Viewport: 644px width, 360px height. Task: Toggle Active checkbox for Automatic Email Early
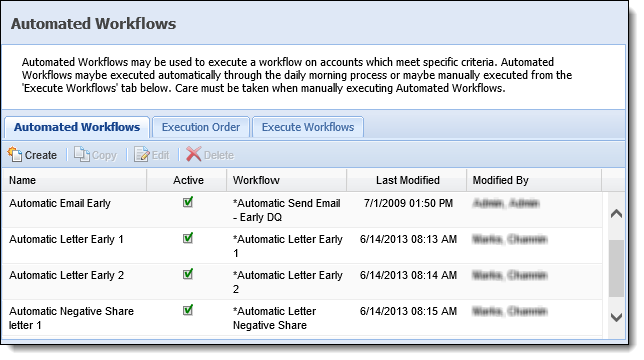(x=188, y=202)
